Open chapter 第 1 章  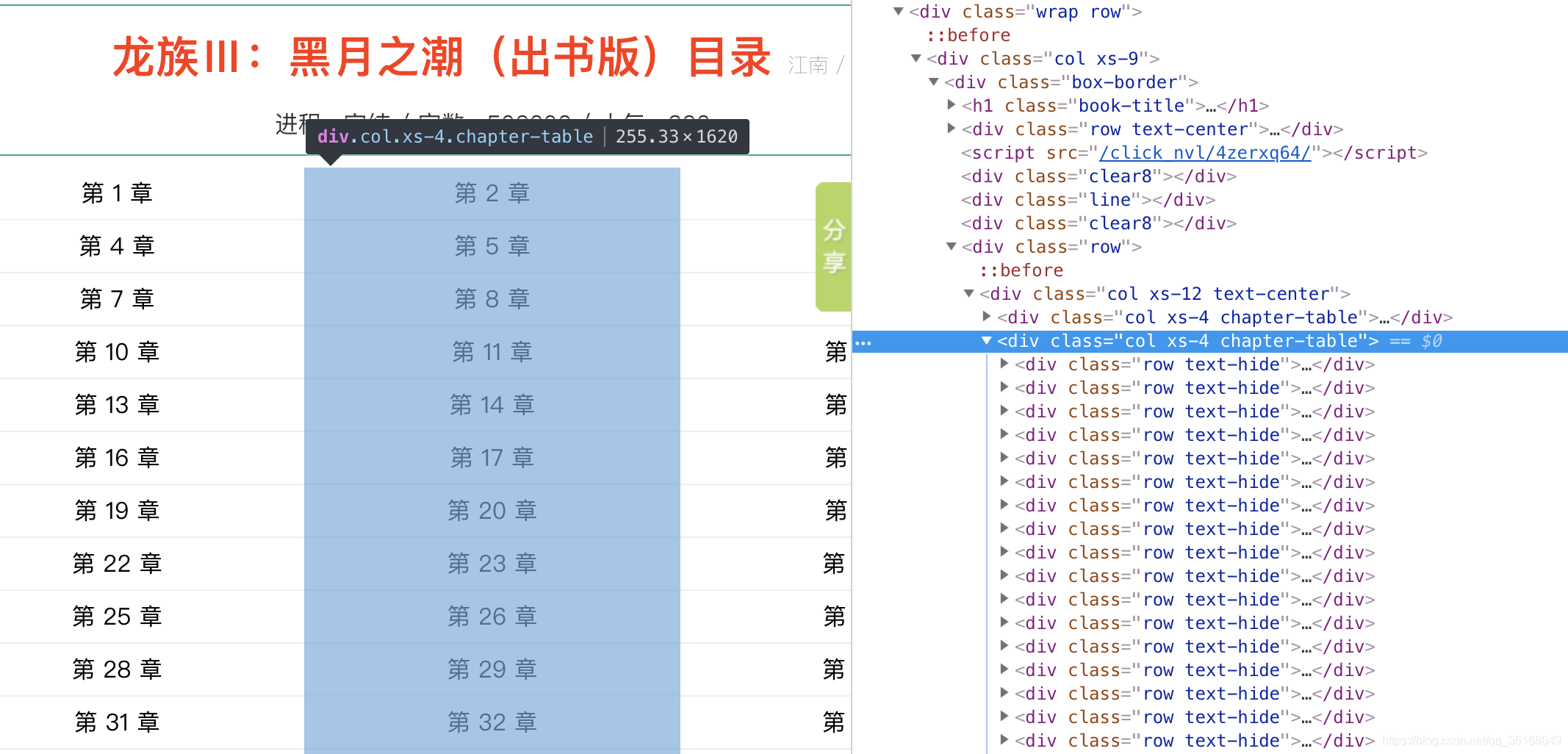(x=118, y=193)
